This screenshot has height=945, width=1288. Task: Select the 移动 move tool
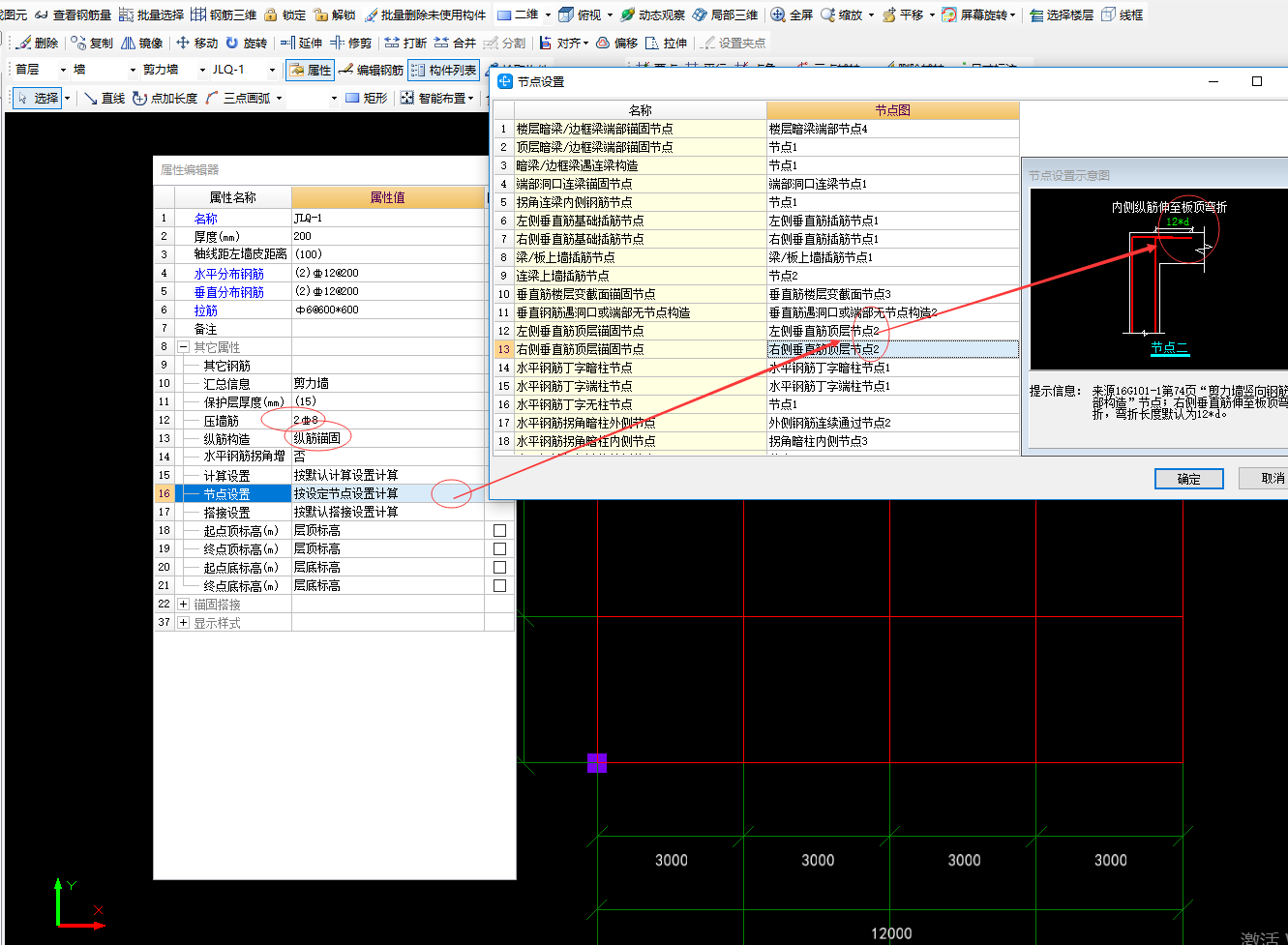[196, 43]
